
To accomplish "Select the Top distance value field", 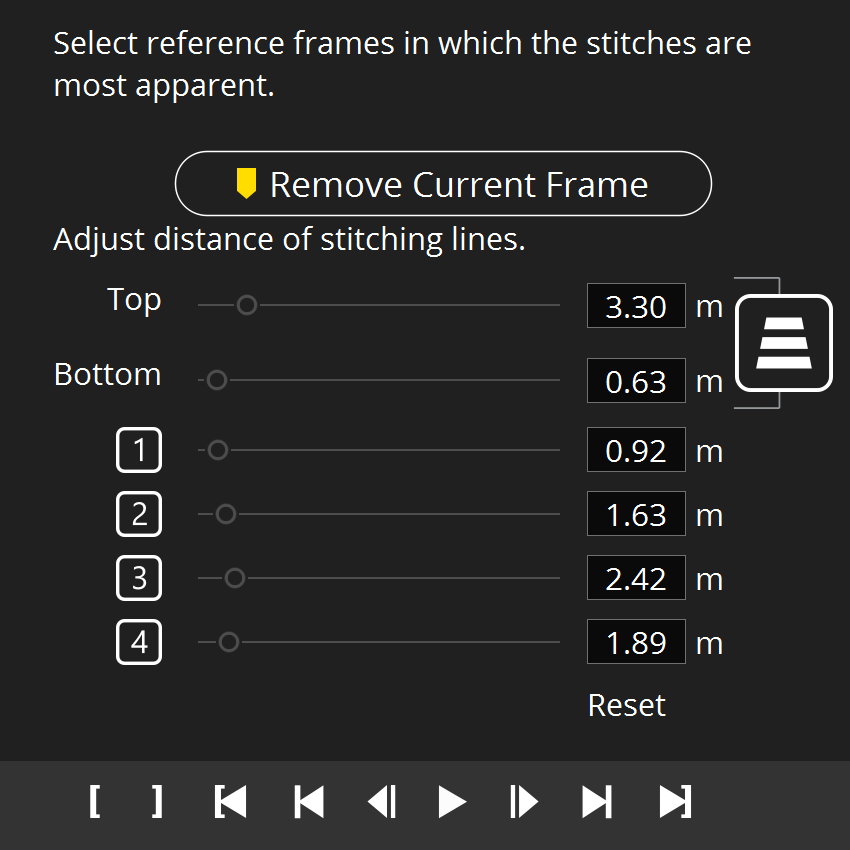I will (636, 306).
